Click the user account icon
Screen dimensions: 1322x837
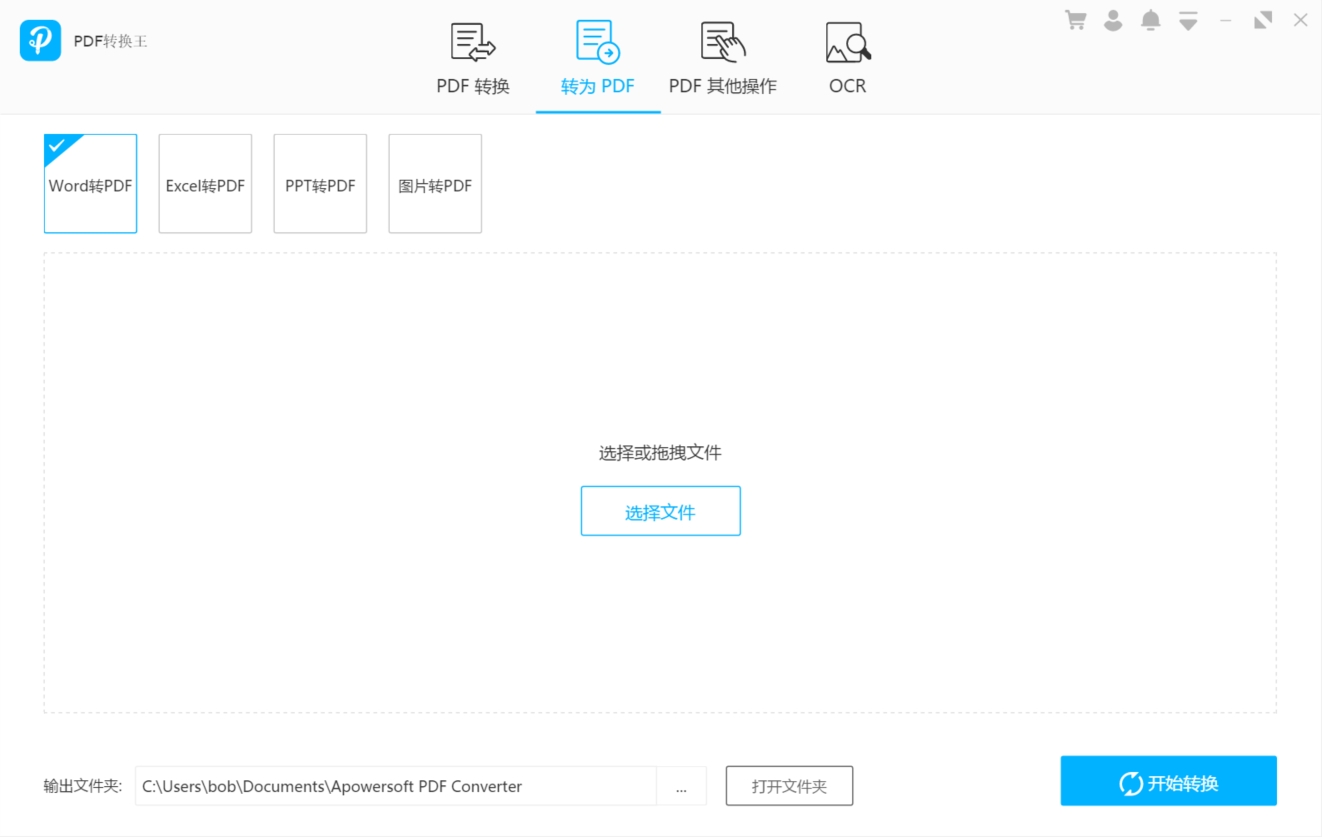[1113, 20]
